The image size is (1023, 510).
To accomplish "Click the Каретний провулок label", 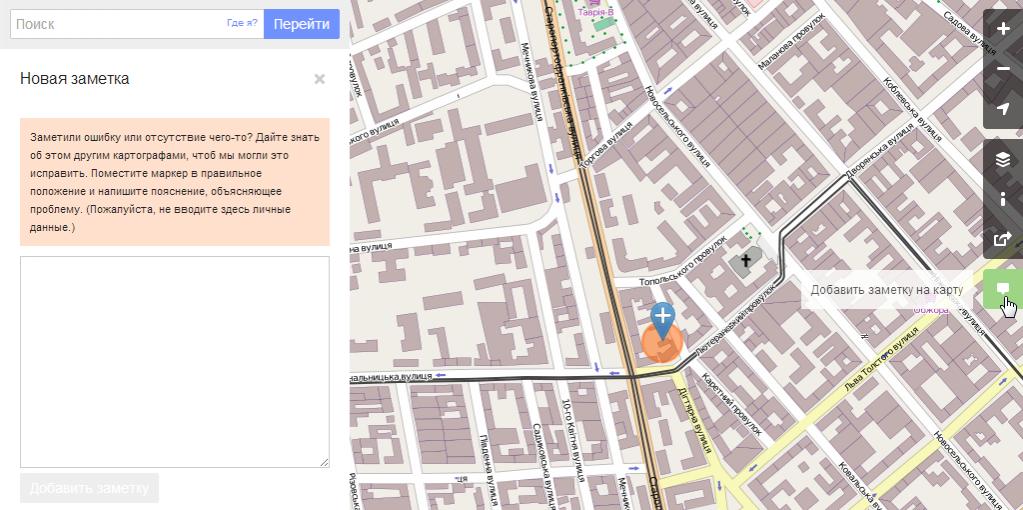I will [731, 404].
